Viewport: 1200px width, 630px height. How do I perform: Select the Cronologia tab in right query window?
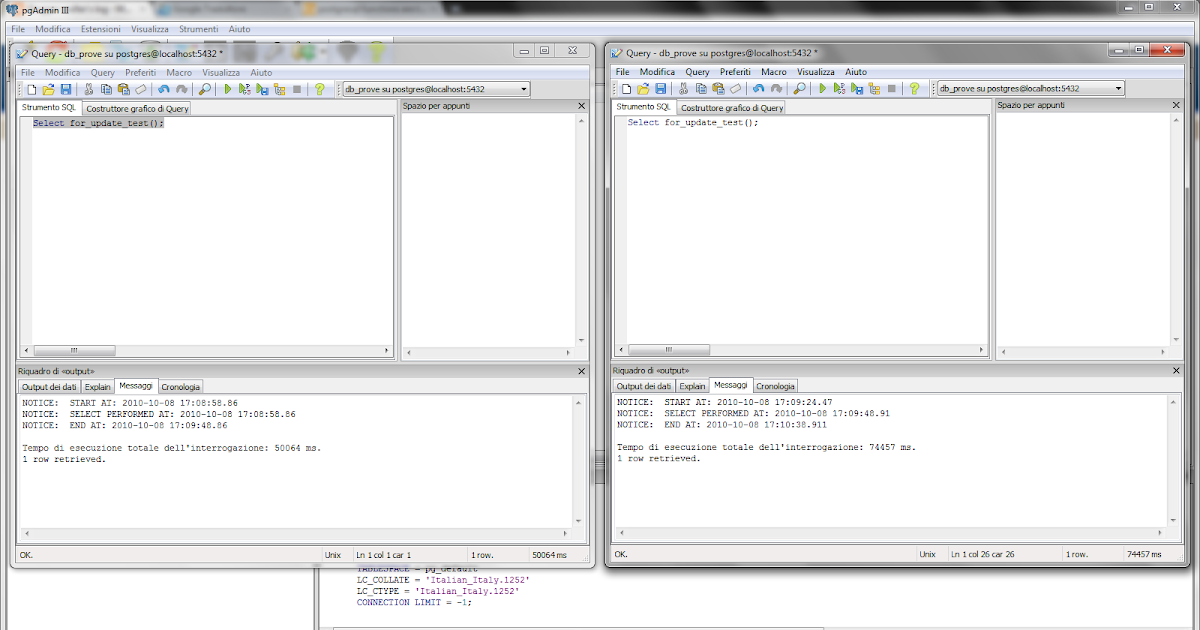tap(775, 385)
